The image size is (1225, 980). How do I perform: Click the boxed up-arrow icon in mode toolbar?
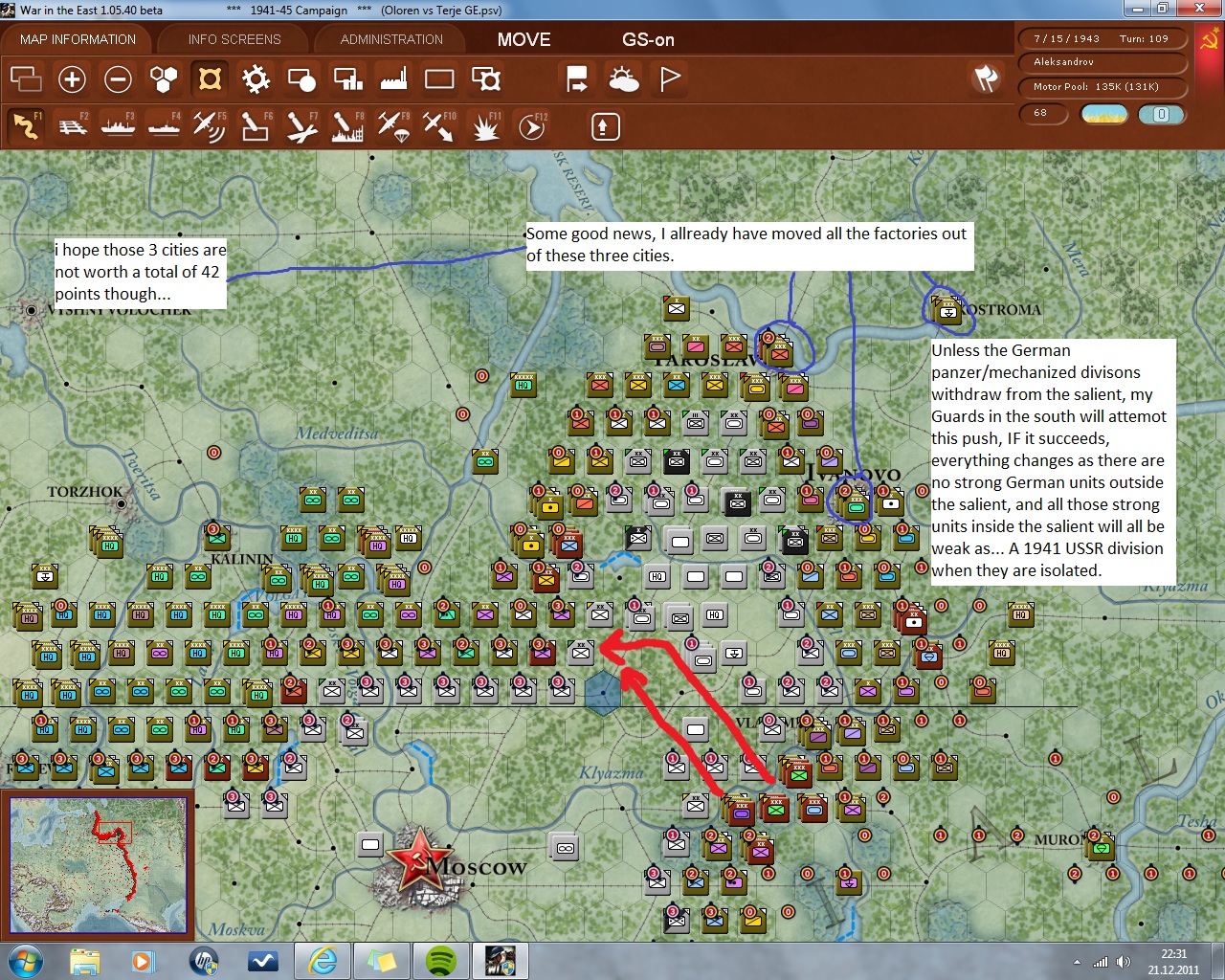click(x=605, y=126)
